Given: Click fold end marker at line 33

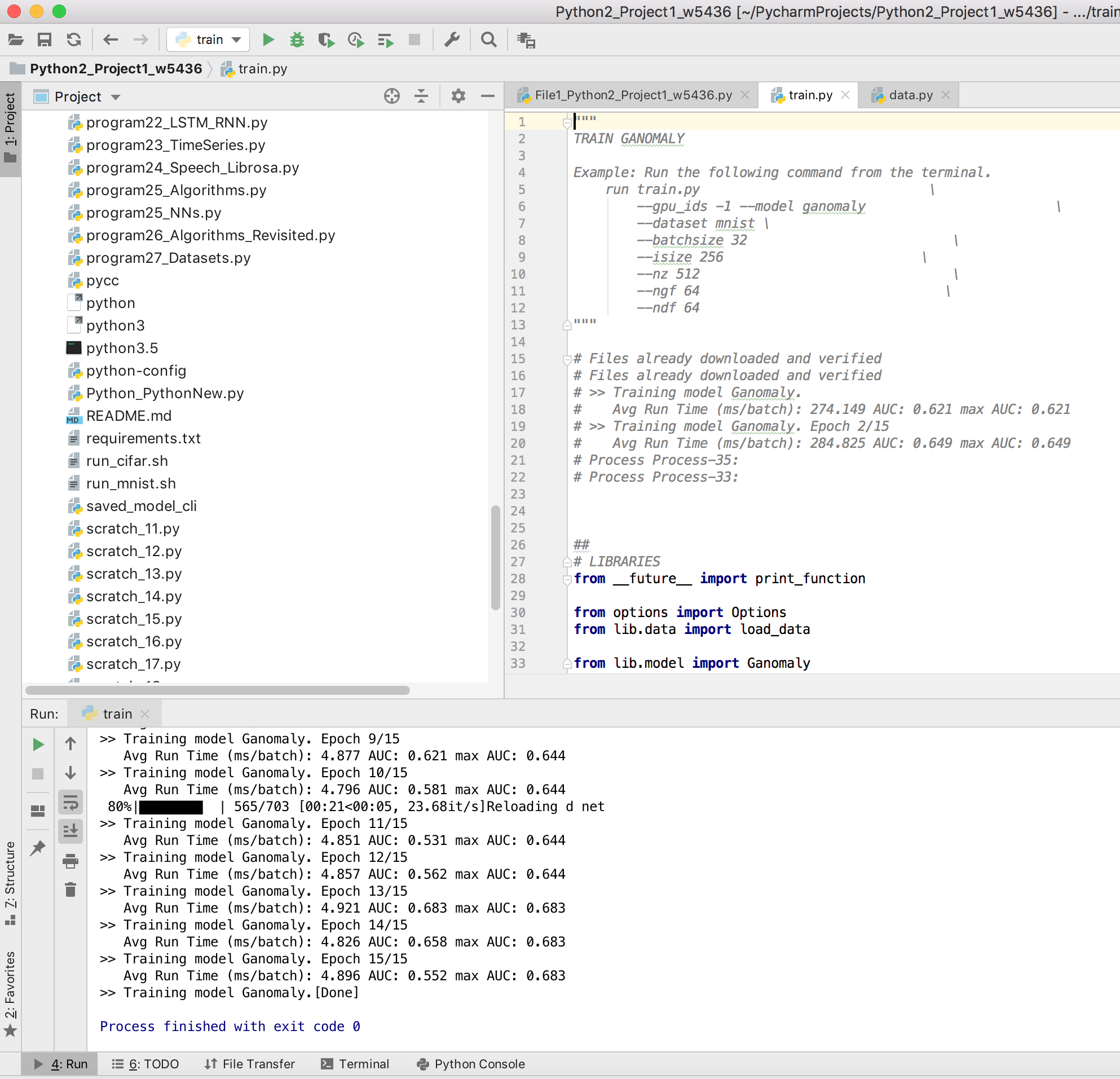Looking at the screenshot, I should pyautogui.click(x=567, y=663).
